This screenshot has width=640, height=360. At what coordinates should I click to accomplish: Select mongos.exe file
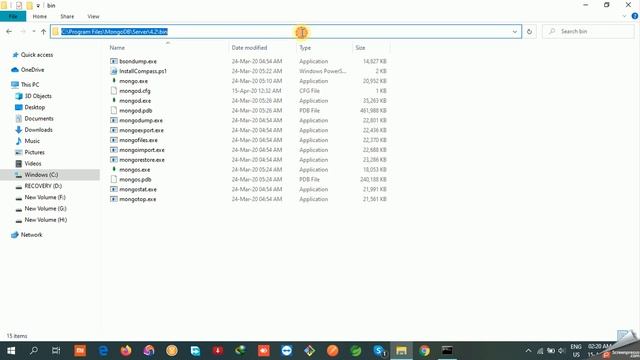pyautogui.click(x=135, y=169)
